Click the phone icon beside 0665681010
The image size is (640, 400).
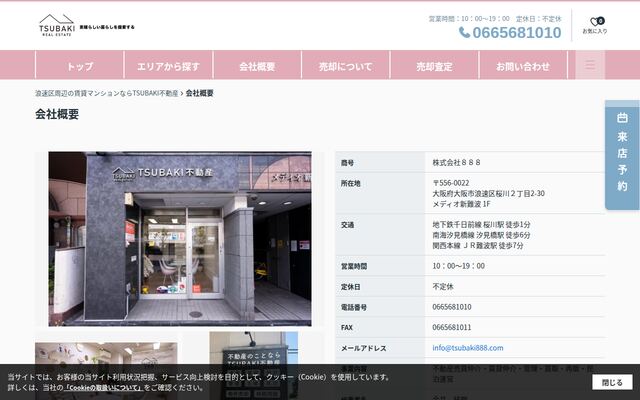(x=464, y=32)
